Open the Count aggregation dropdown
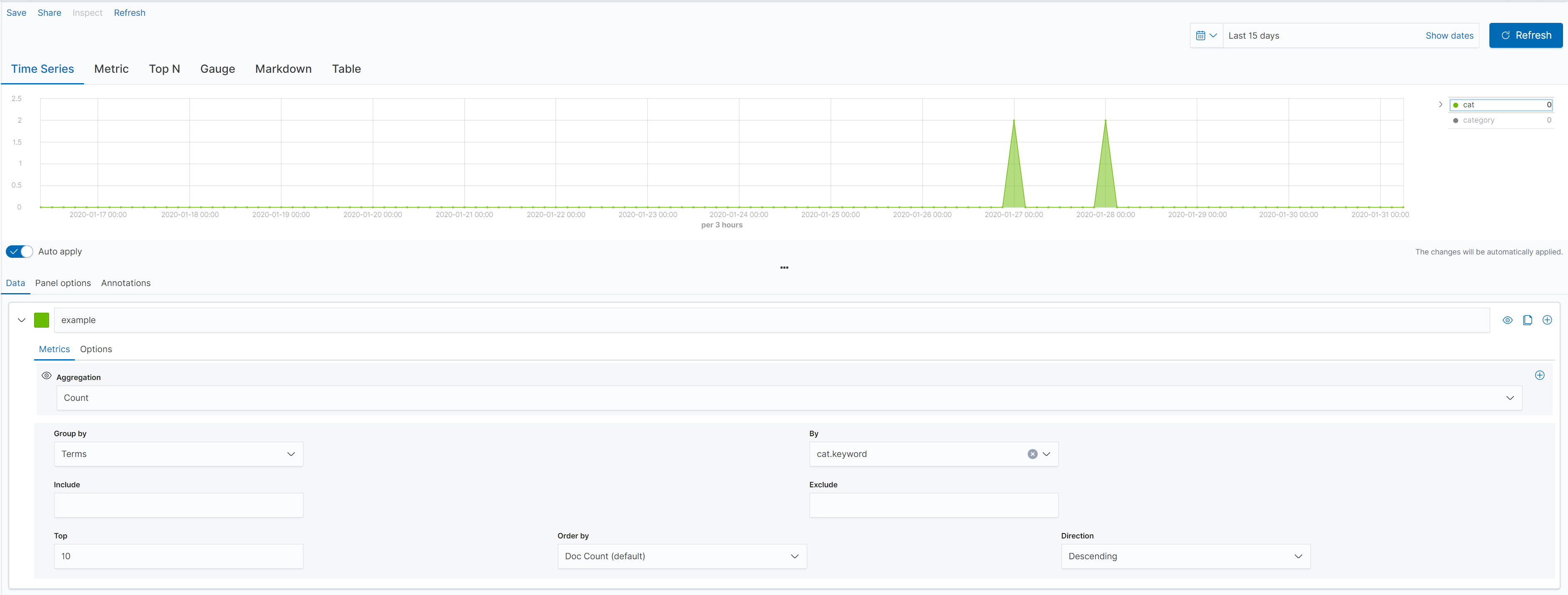The image size is (1568, 595). 1510,397
